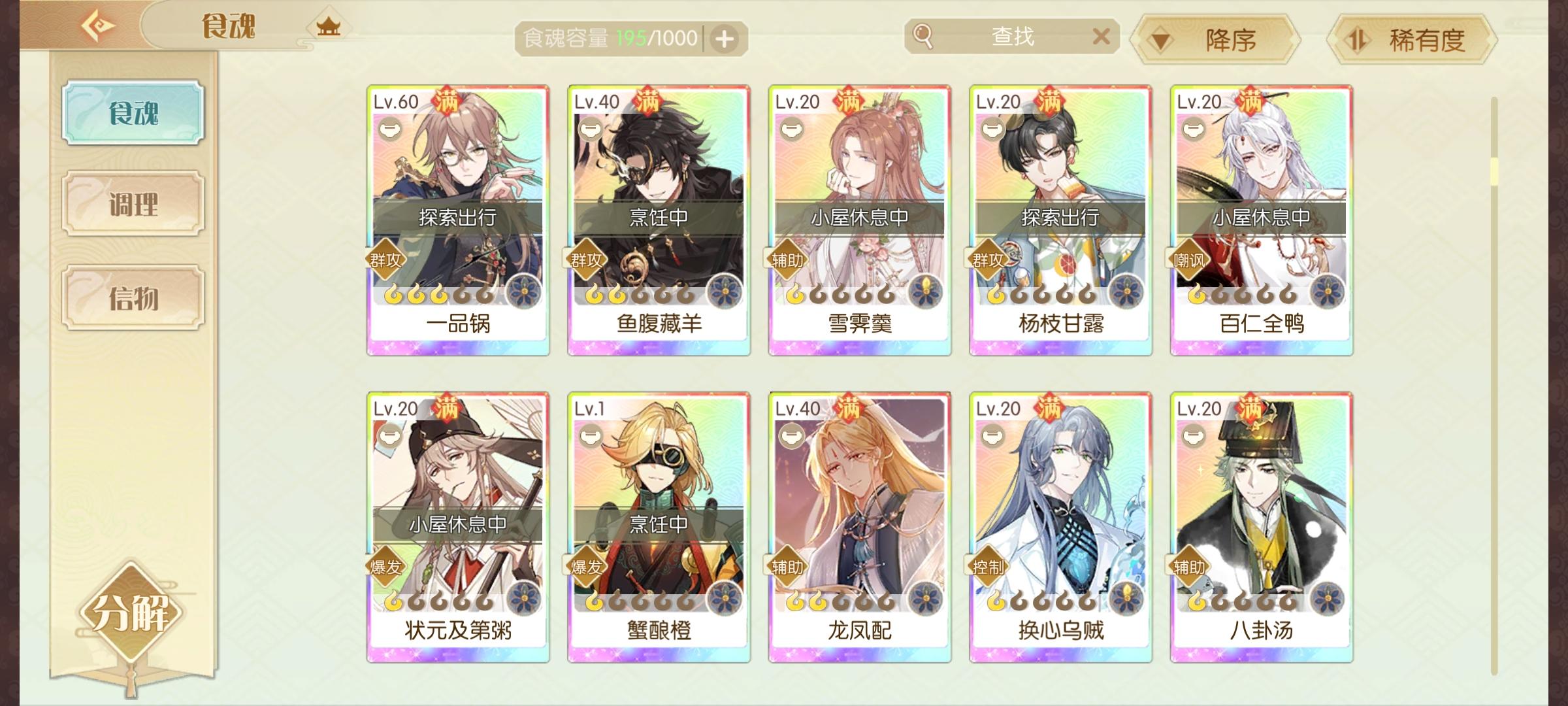Tap the plus icon to expand capacity
1568x706 pixels.
point(724,39)
